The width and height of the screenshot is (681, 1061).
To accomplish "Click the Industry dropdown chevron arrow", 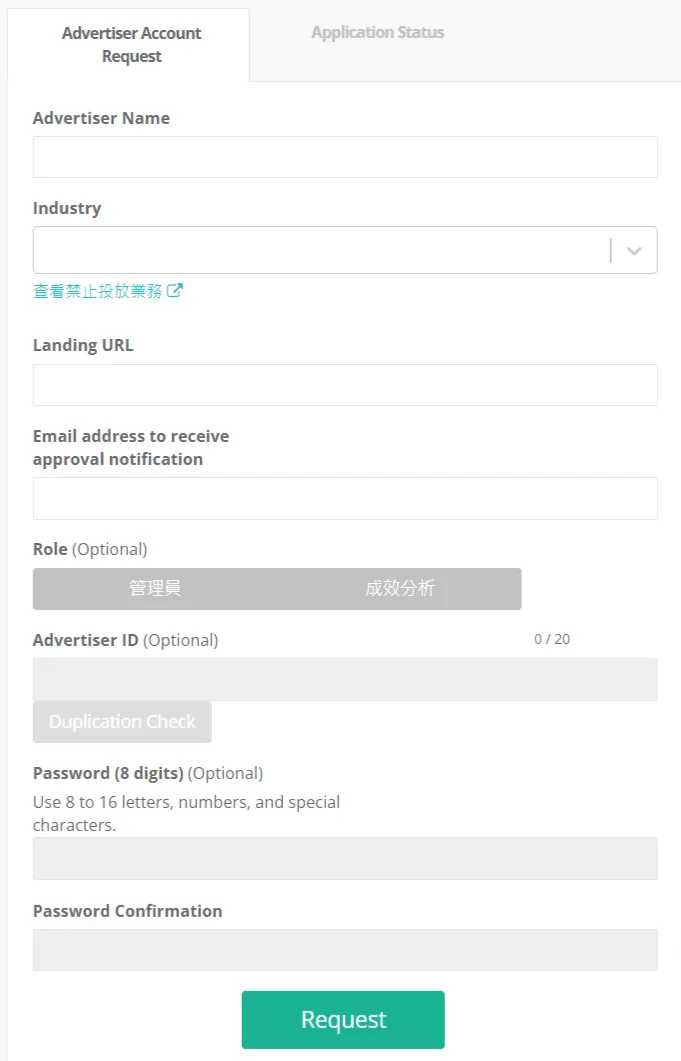I will pyautogui.click(x=633, y=251).
